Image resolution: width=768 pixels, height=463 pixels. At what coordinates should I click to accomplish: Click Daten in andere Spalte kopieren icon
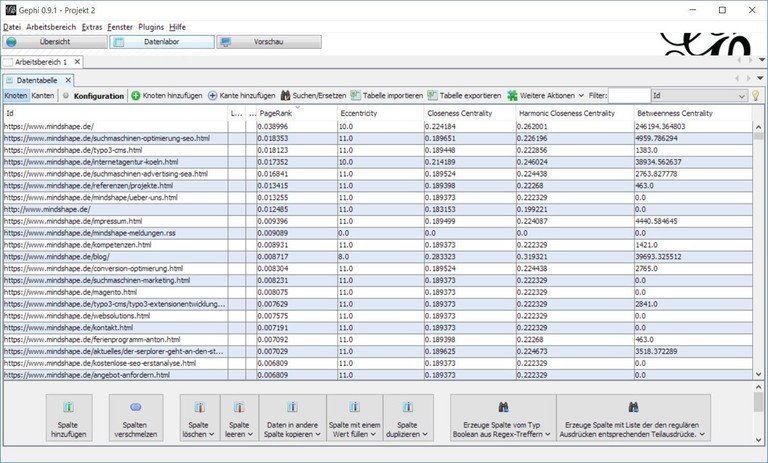click(292, 407)
